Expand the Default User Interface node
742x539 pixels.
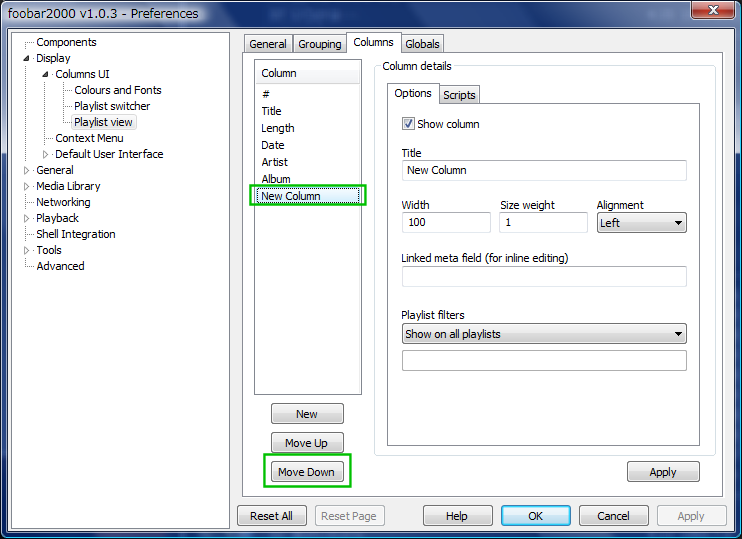45,154
